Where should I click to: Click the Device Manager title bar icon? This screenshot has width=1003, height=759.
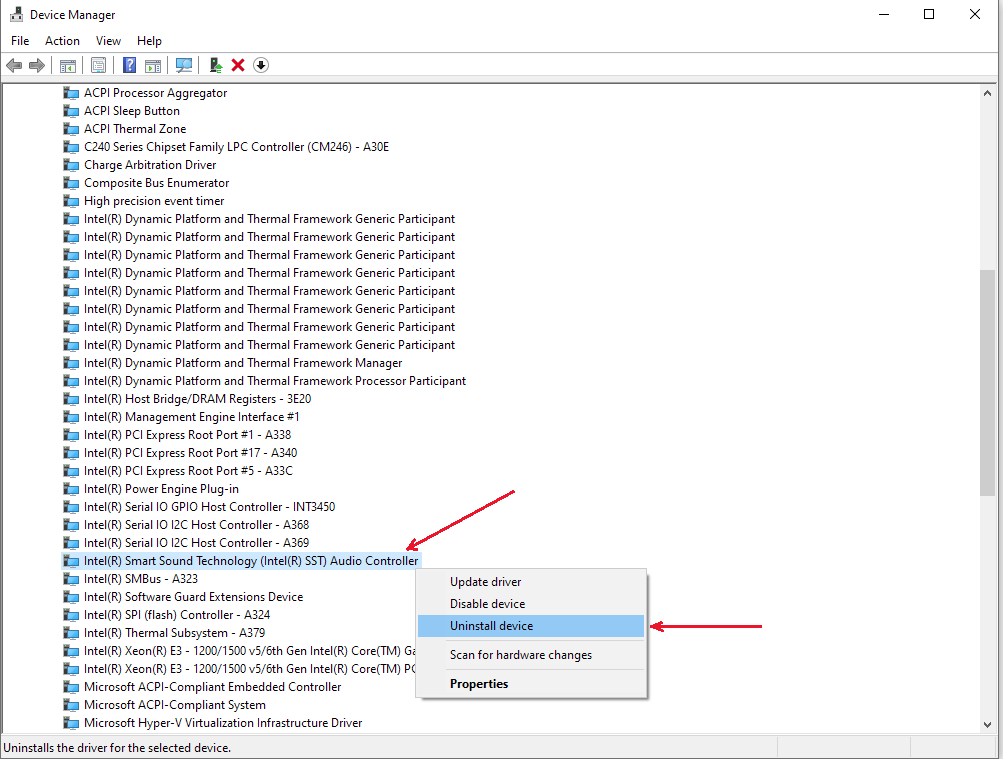[16, 14]
